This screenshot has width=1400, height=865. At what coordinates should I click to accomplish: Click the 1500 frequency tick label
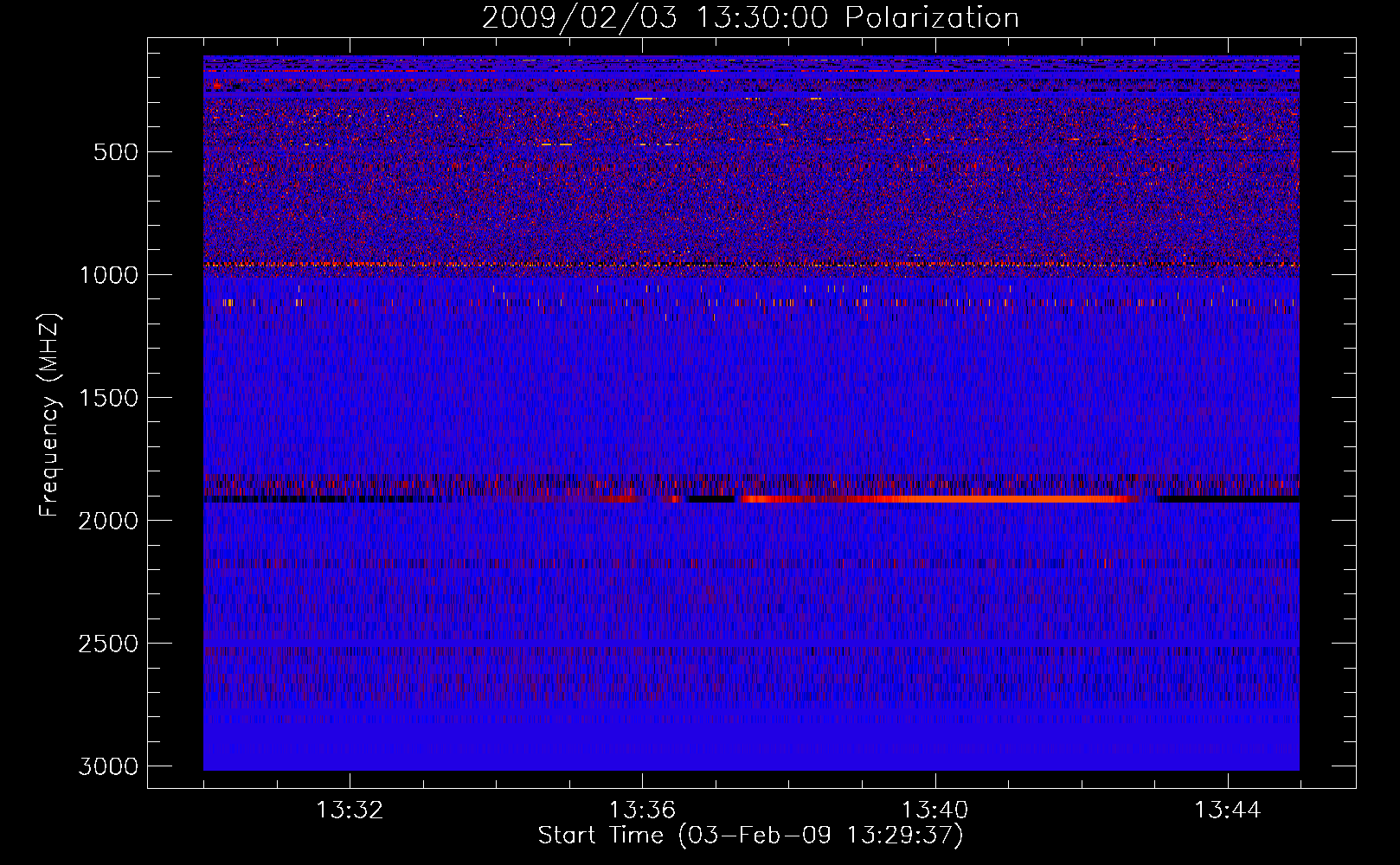109,398
